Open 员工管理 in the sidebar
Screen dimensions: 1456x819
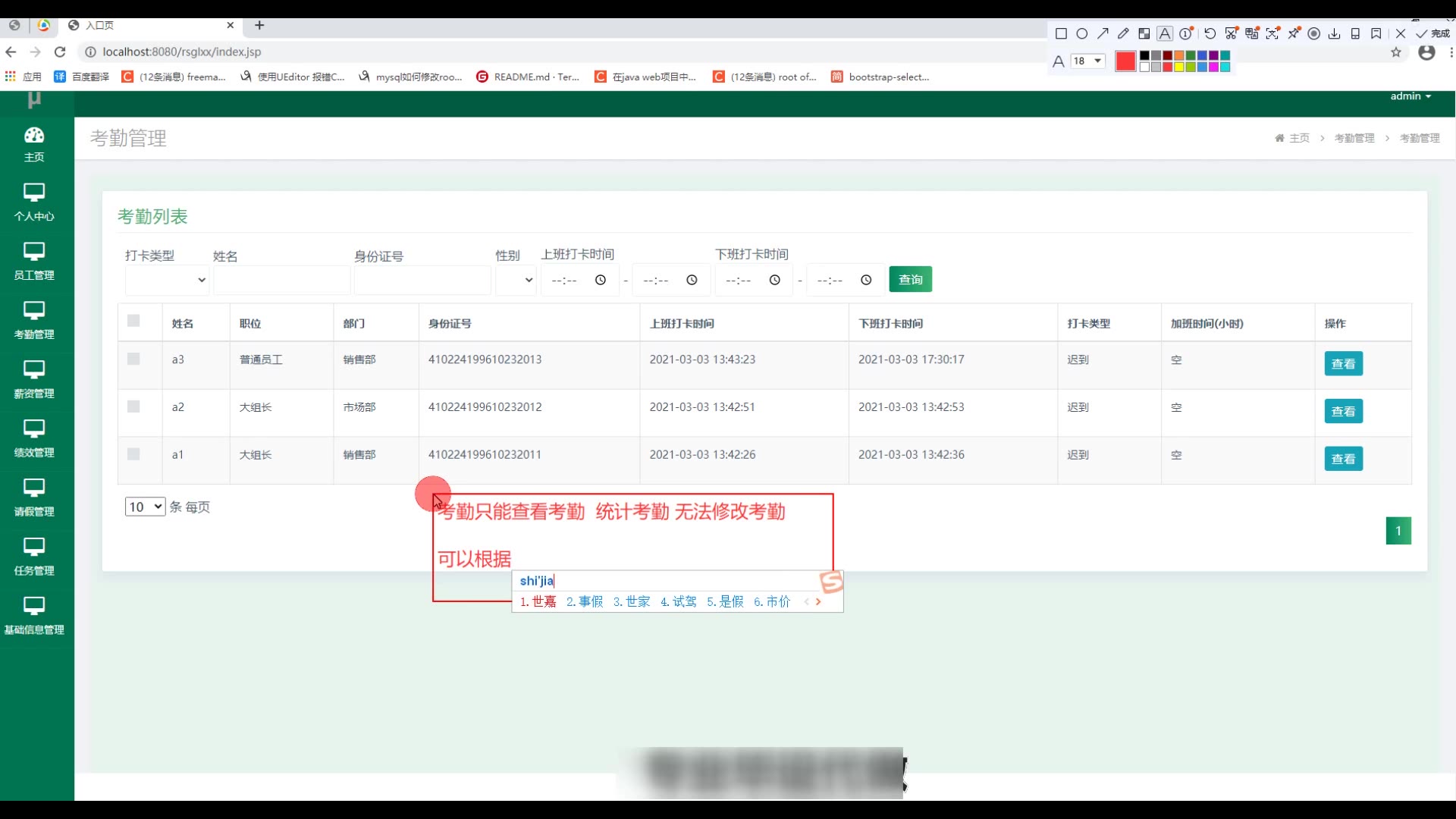[x=34, y=262]
